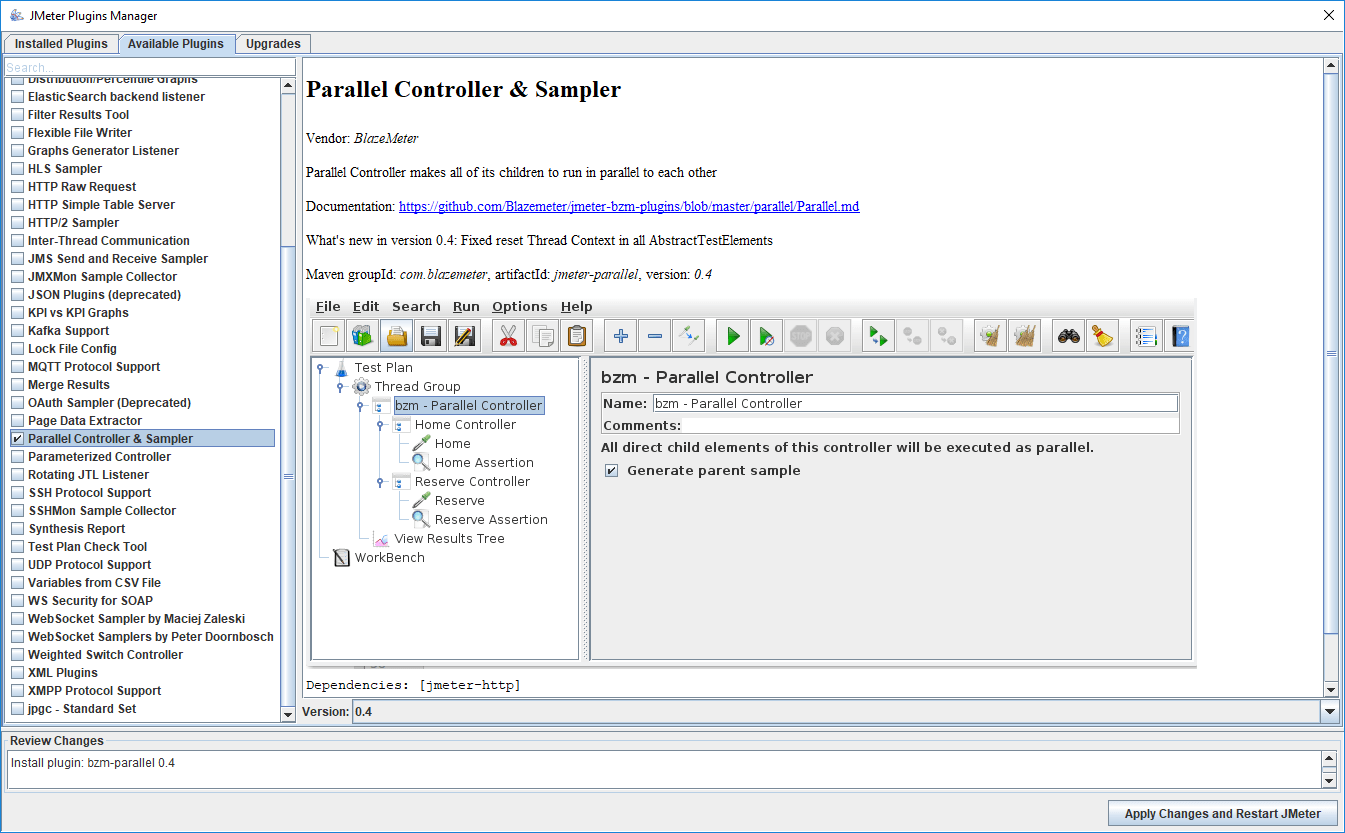Open the Options menu in JMeter

[520, 306]
